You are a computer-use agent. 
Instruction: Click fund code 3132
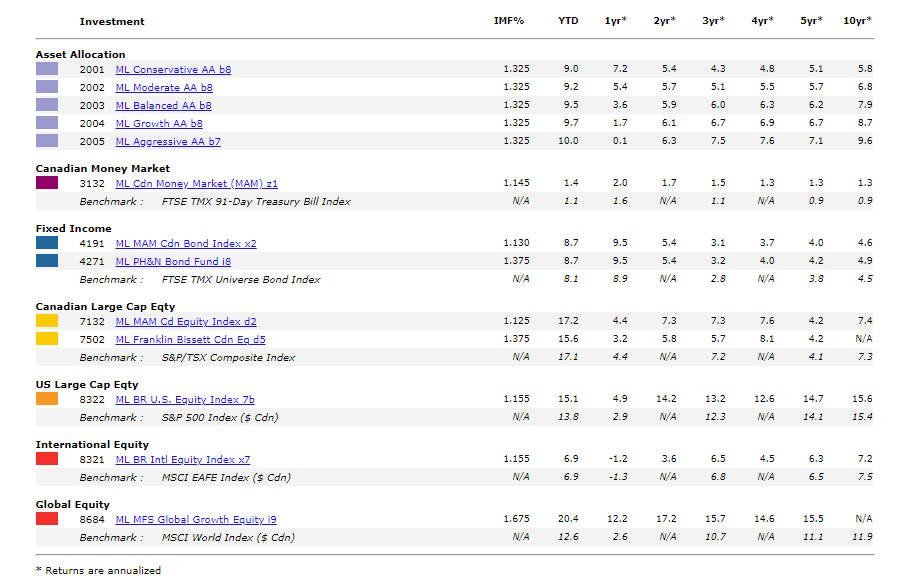point(92,184)
